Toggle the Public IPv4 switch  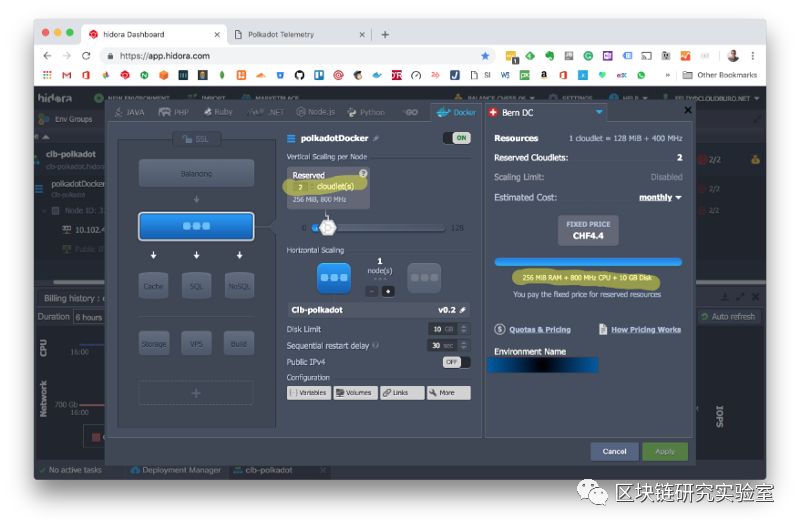(x=457, y=362)
